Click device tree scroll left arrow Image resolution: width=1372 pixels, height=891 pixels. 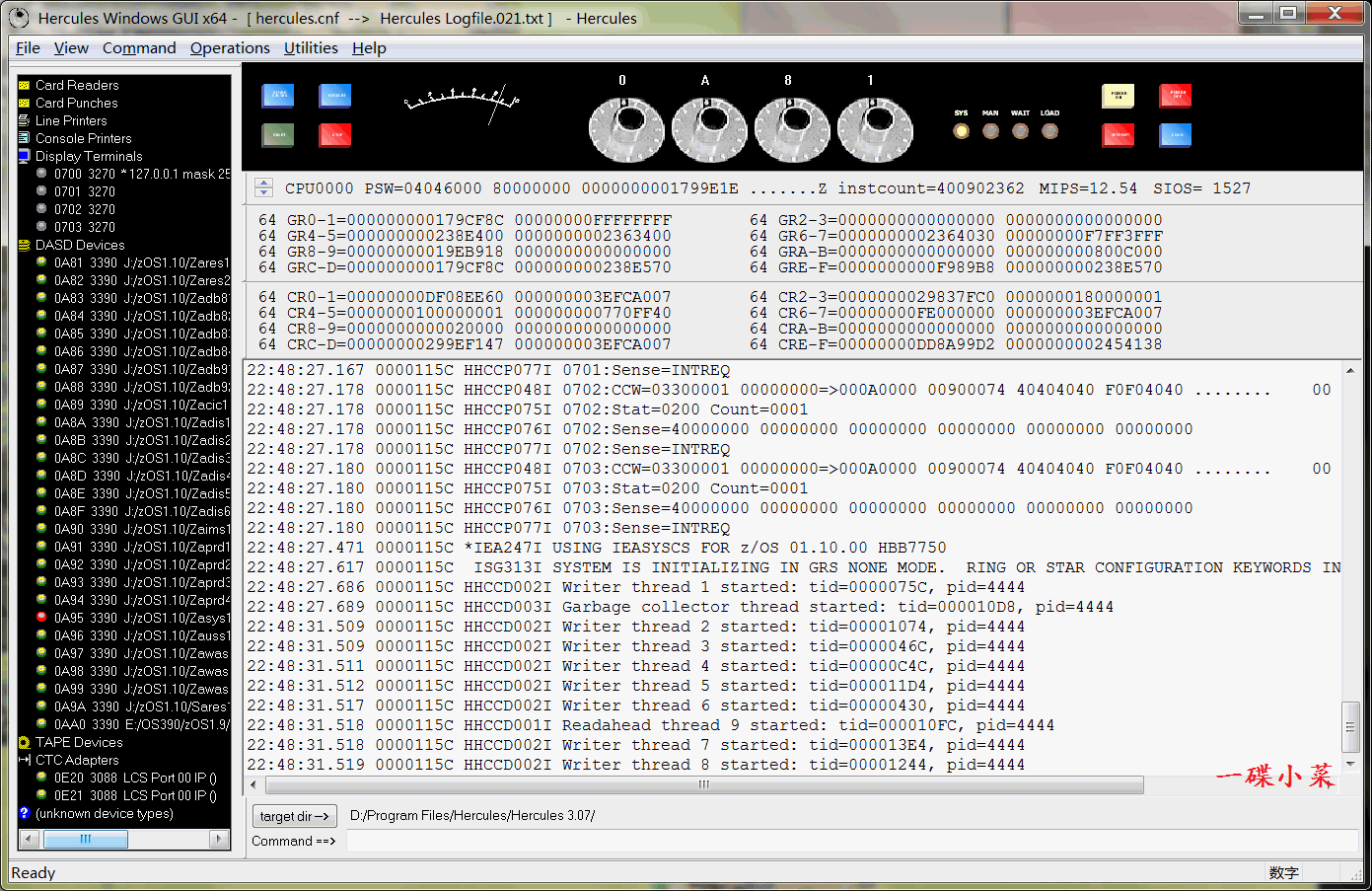[x=28, y=839]
